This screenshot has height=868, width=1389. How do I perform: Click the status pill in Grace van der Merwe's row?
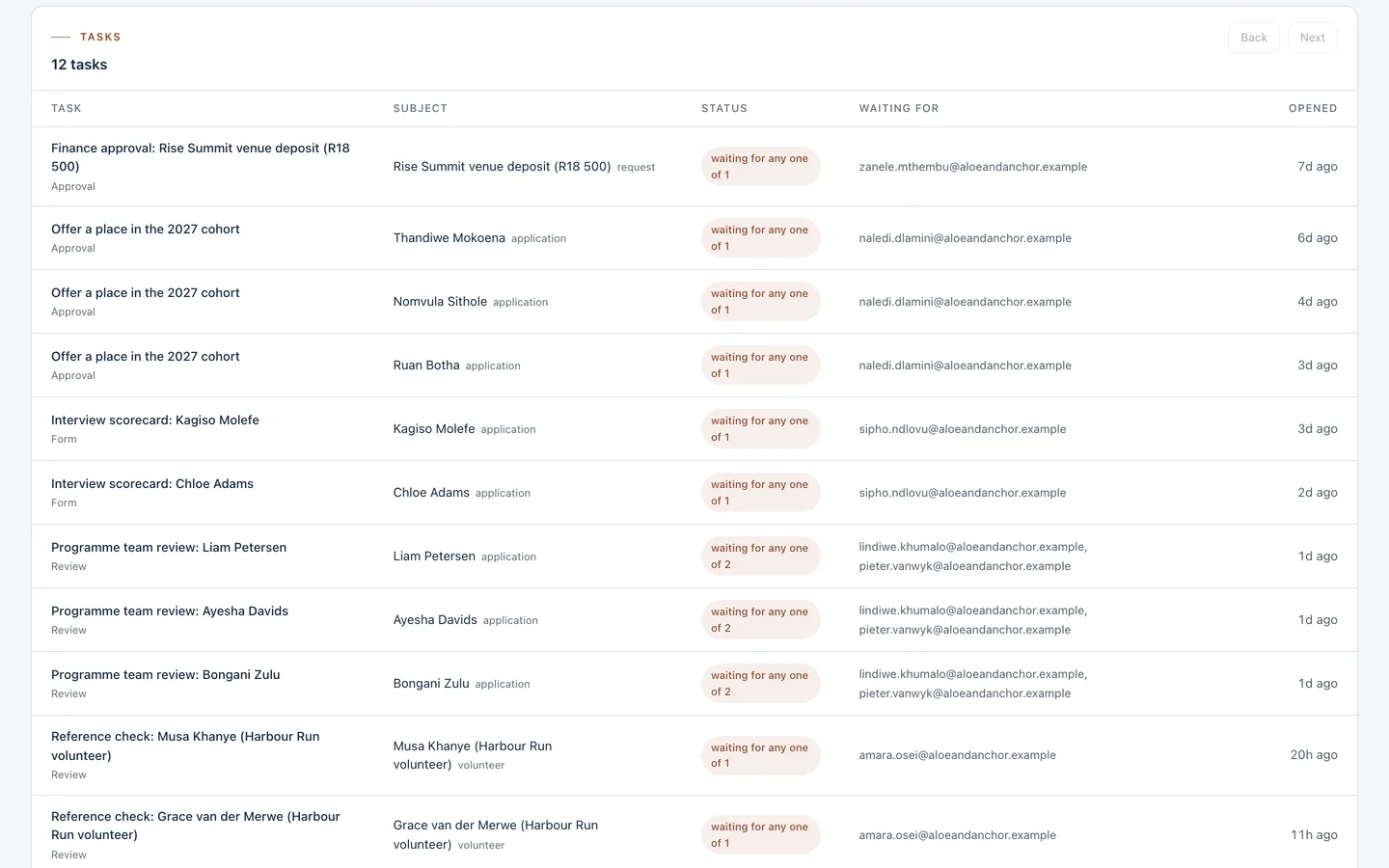[x=760, y=835]
